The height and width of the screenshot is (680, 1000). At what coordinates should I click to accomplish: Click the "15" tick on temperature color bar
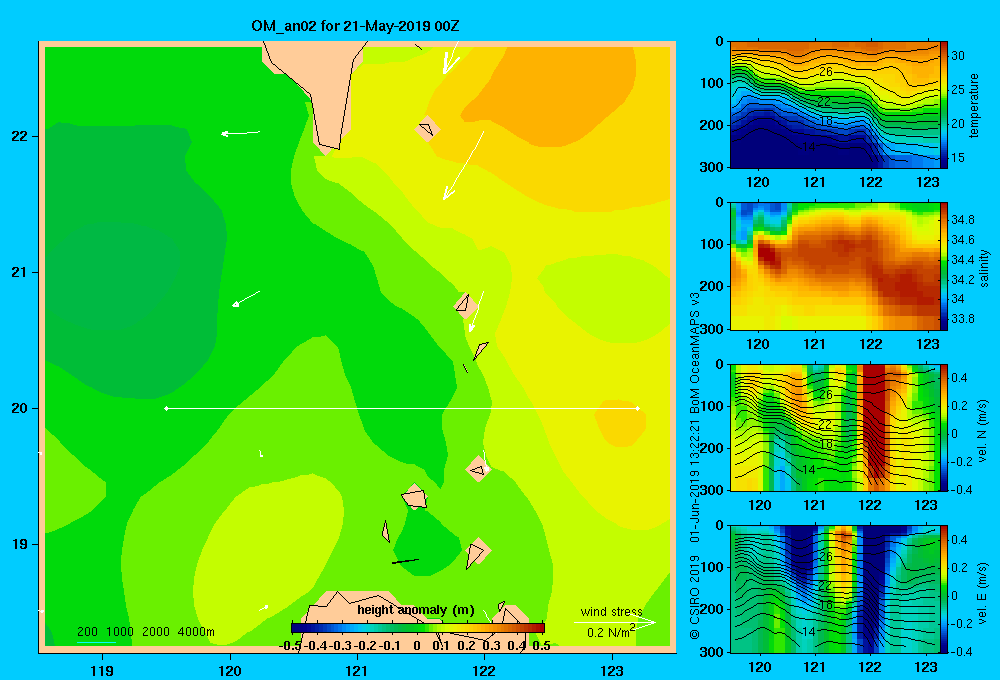tap(958, 158)
